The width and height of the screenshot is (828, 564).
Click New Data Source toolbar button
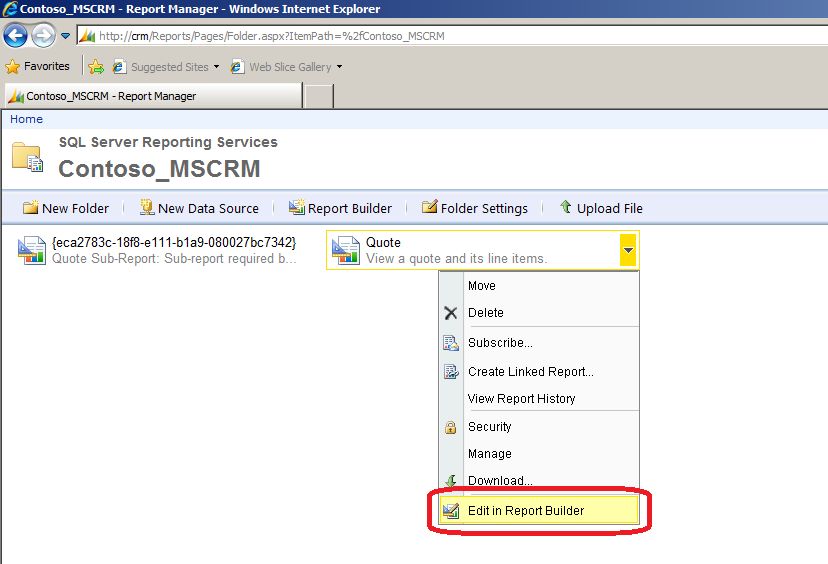[199, 208]
